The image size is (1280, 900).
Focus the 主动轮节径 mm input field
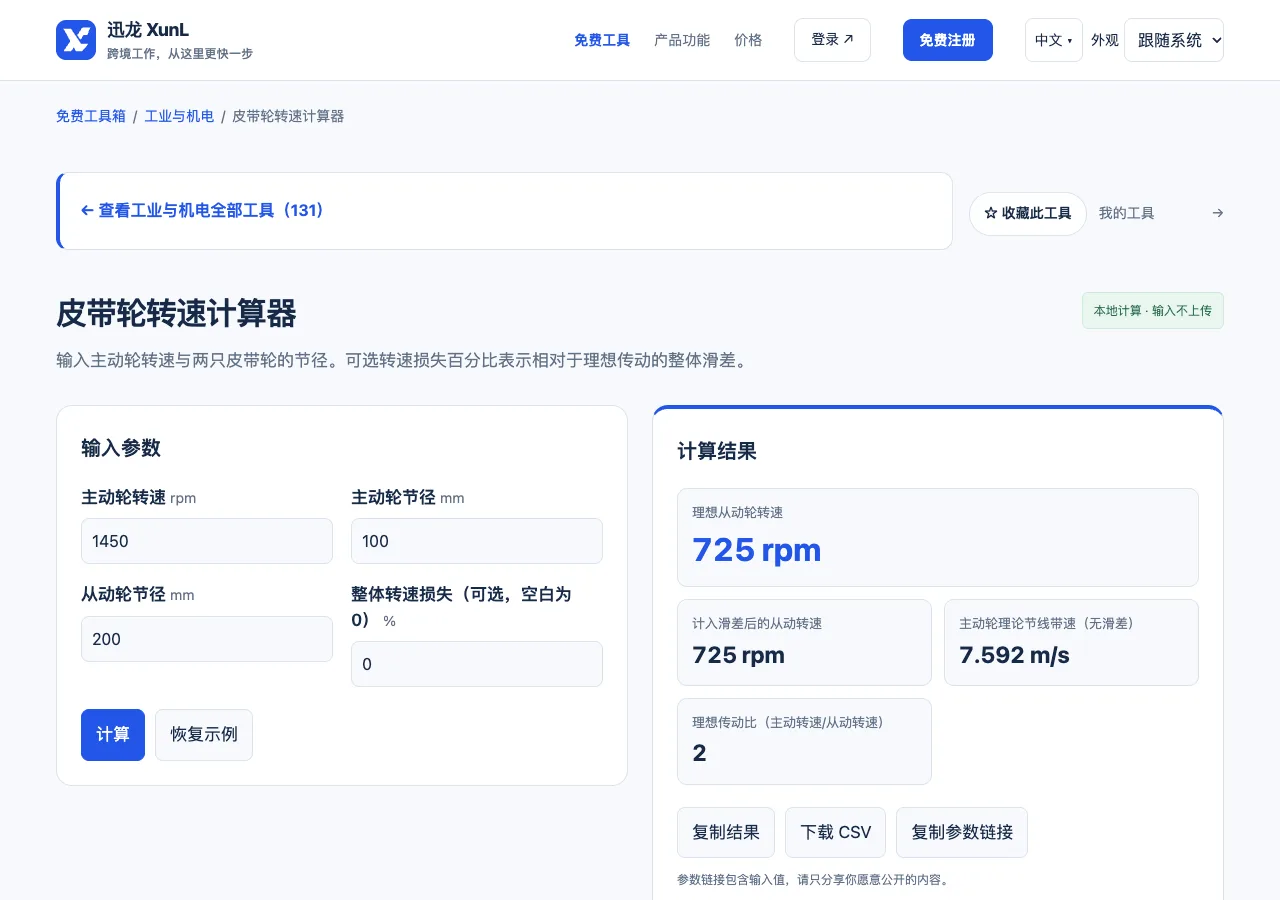pyautogui.click(x=477, y=541)
